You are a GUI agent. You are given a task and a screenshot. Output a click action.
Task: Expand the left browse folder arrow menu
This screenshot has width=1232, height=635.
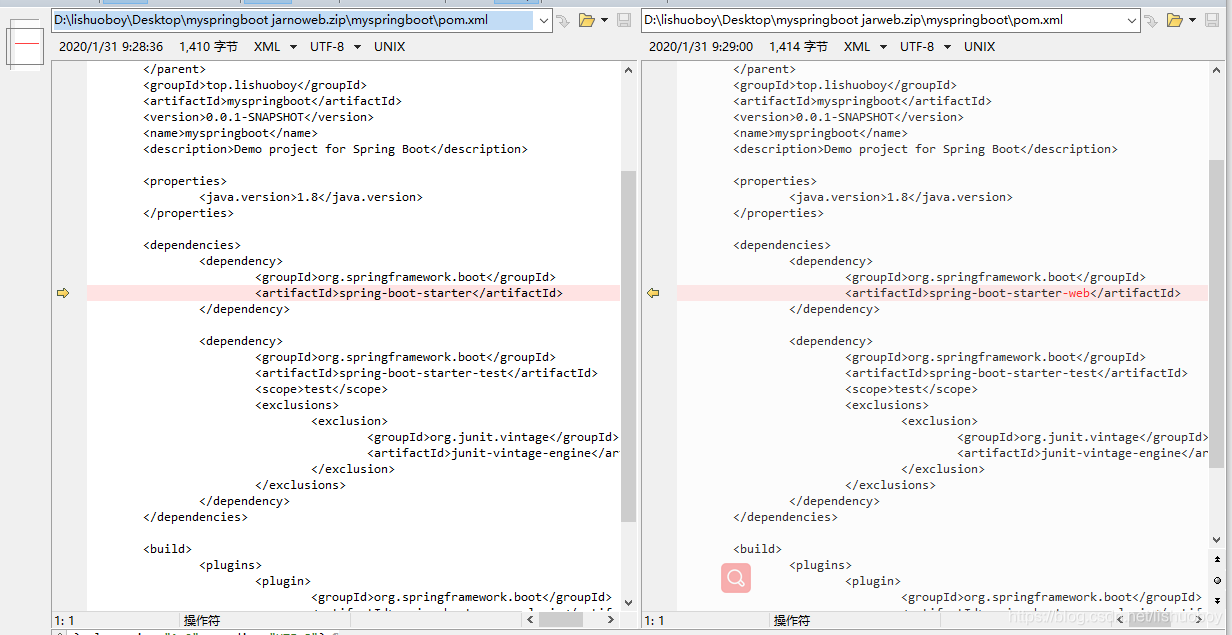[x=603, y=20]
